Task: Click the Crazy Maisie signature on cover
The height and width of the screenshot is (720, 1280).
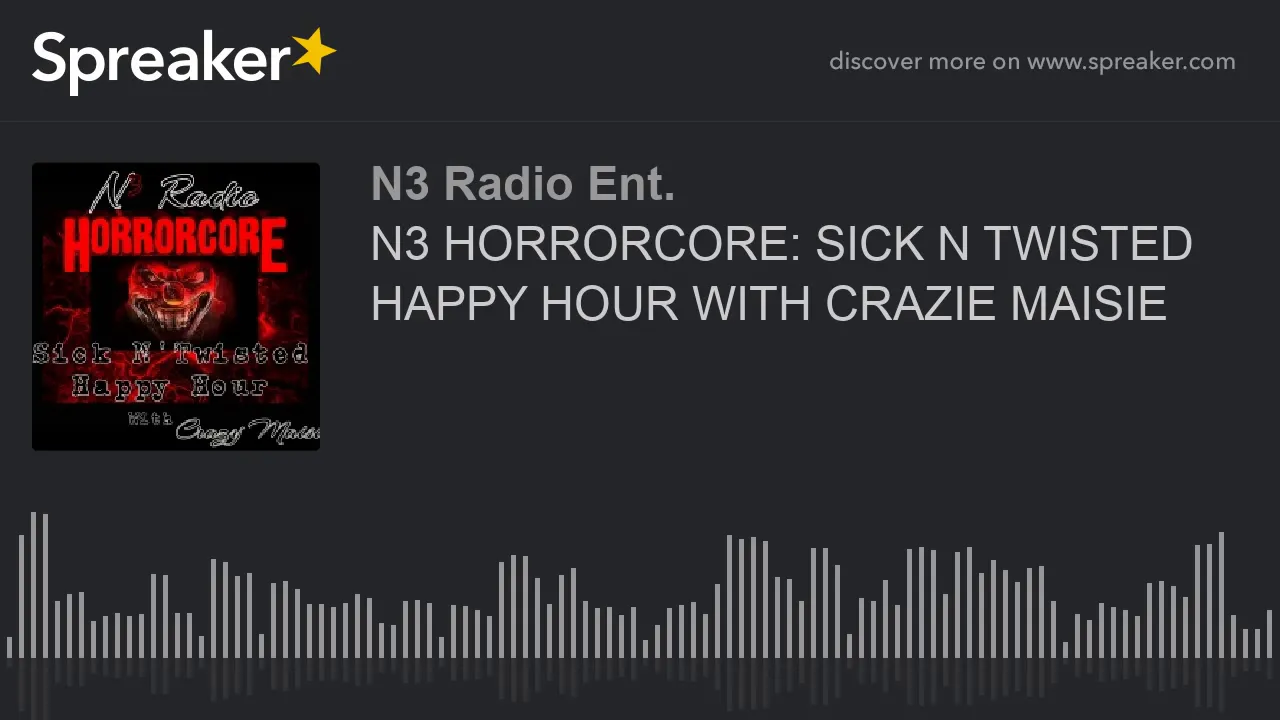Action: 247,431
